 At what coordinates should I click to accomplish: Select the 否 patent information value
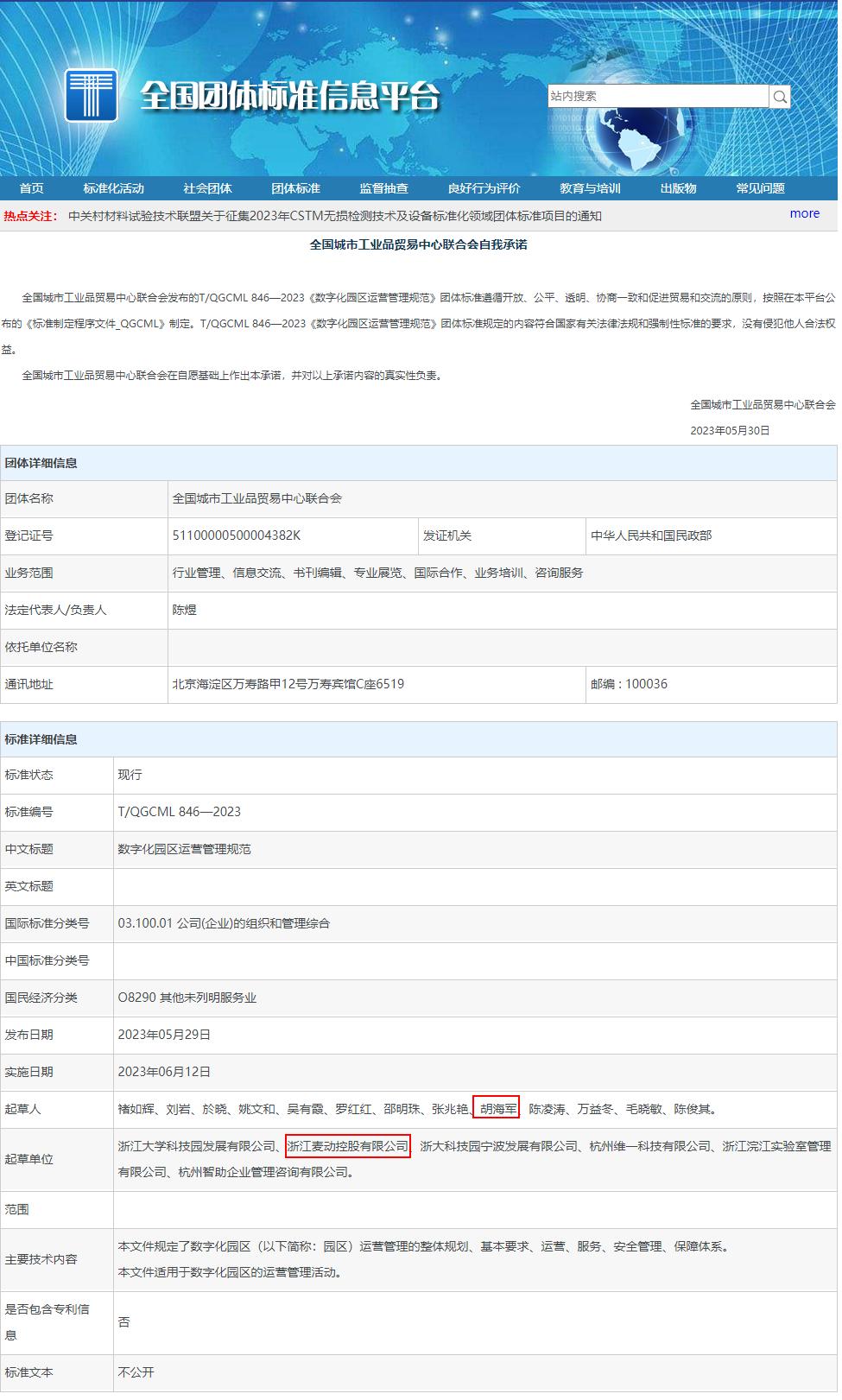[x=123, y=1322]
